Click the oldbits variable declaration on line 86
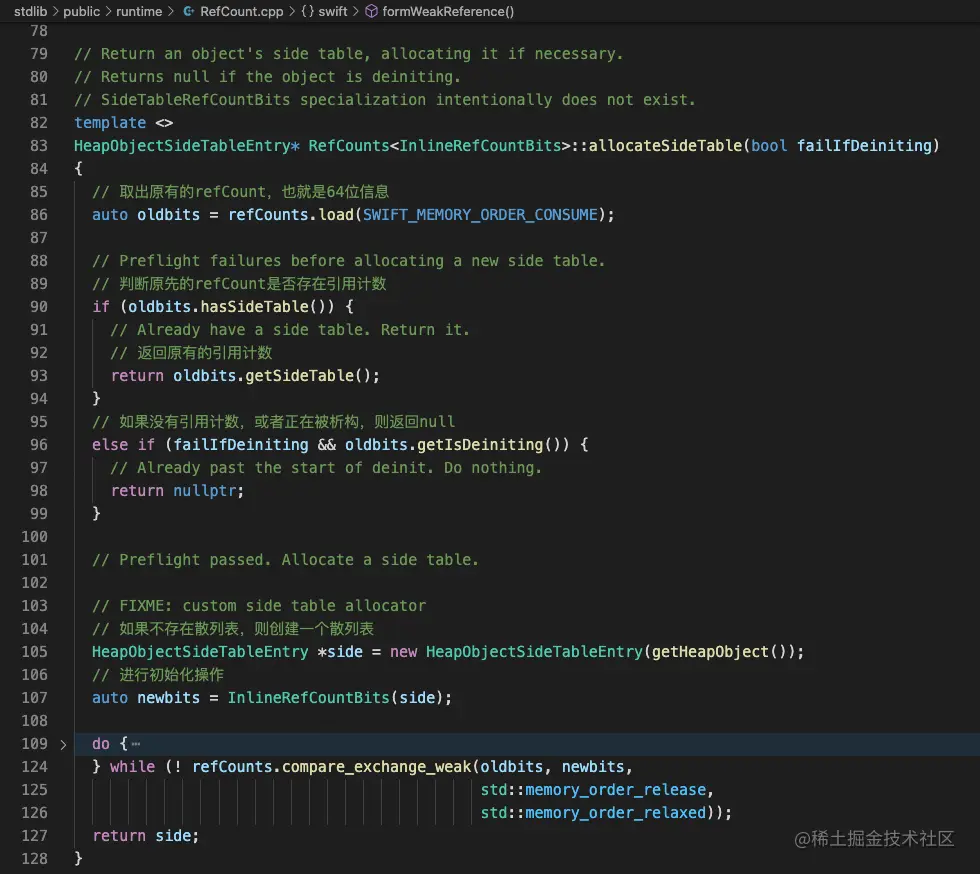This screenshot has width=980, height=874. pos(168,215)
